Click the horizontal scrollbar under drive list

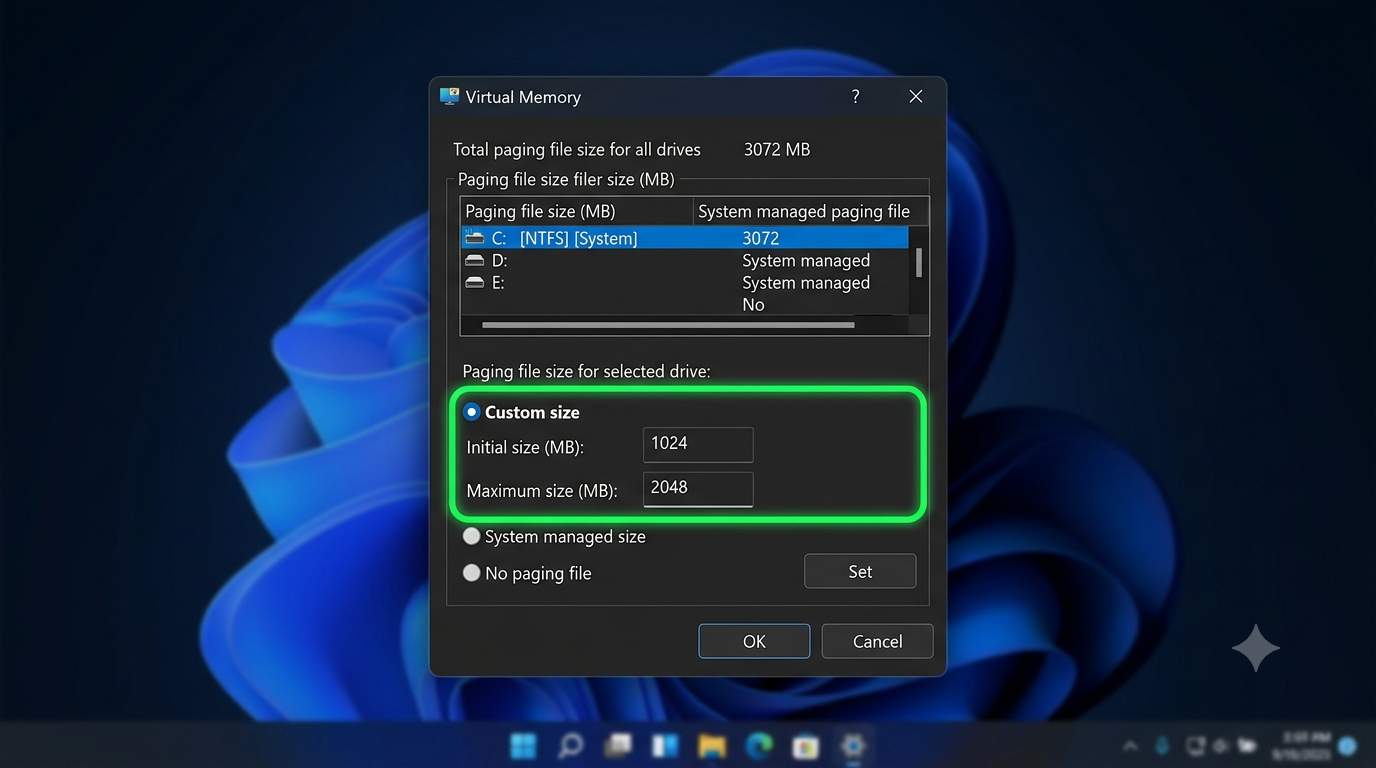[x=668, y=325]
